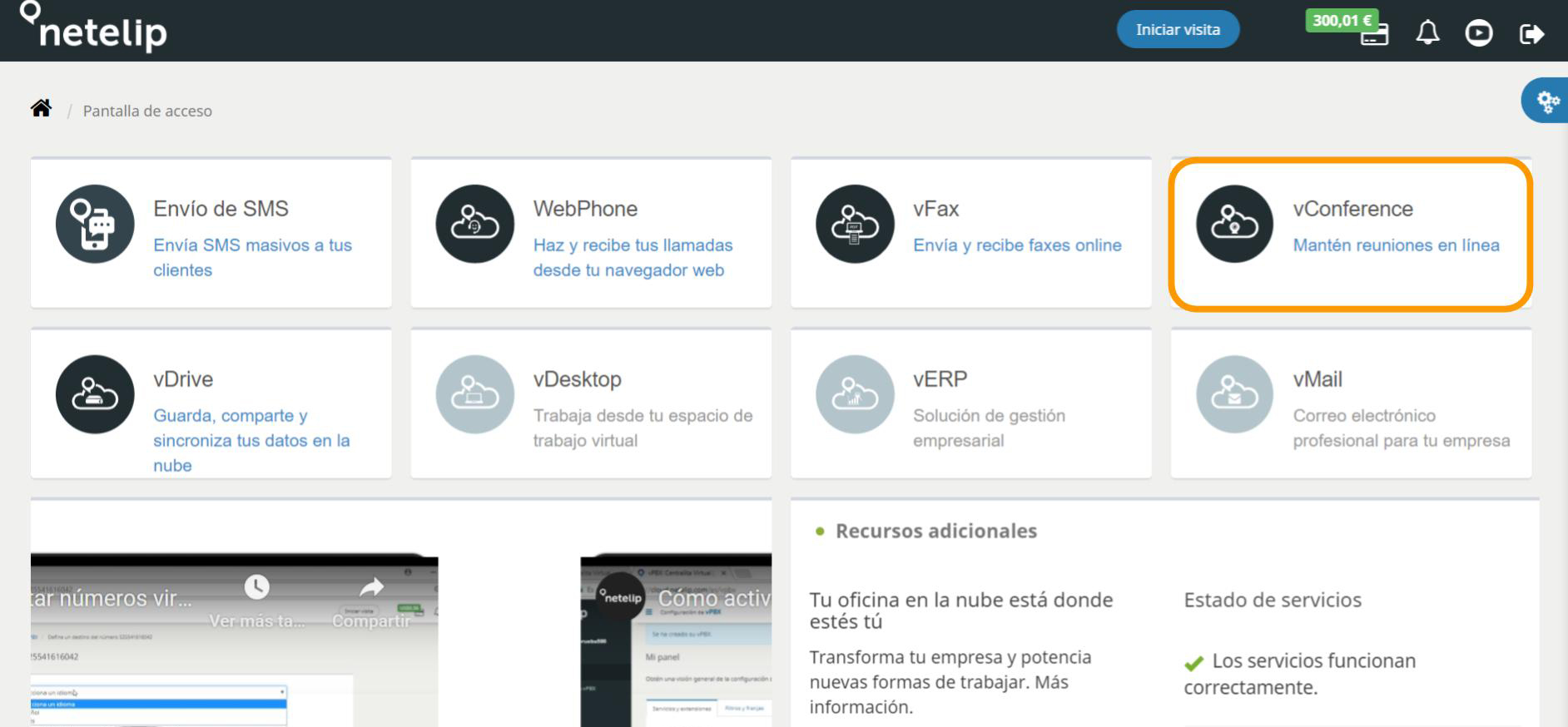Click the WebPhone cloud icon

pyautogui.click(x=475, y=224)
